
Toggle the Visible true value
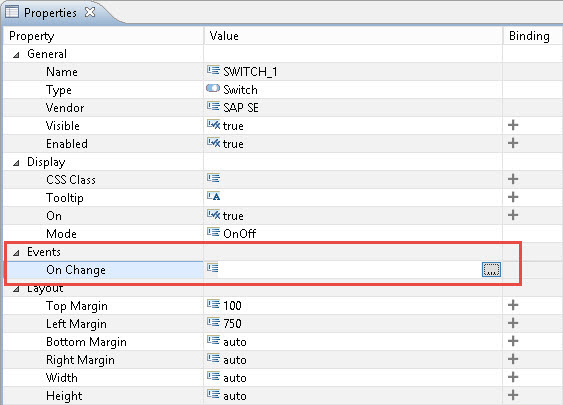click(233, 126)
